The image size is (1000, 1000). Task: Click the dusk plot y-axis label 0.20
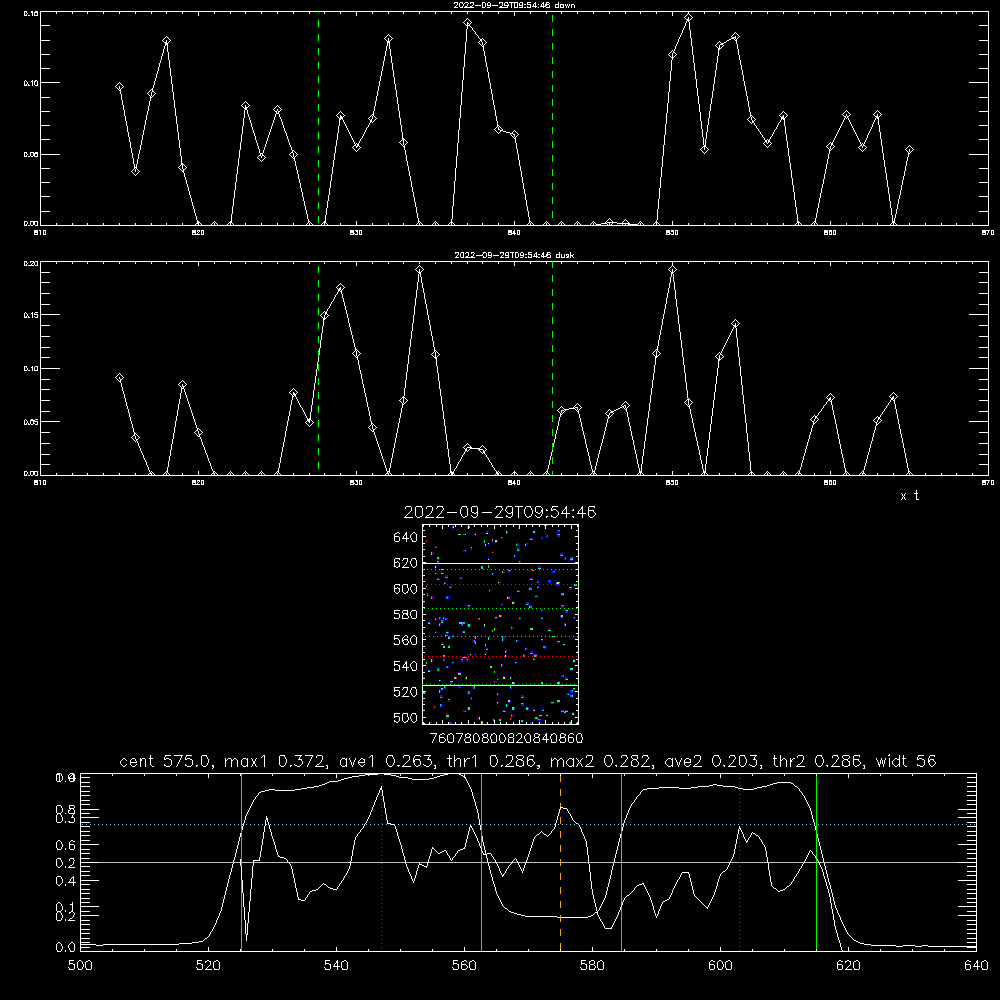click(31, 263)
